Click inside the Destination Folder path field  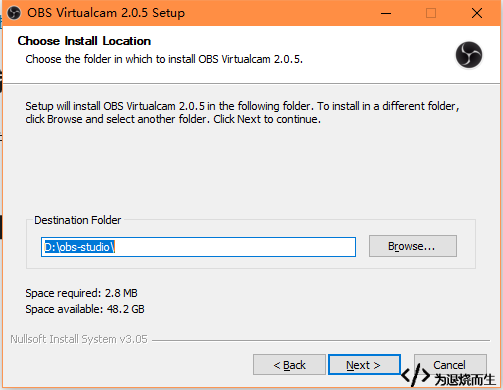(198, 247)
